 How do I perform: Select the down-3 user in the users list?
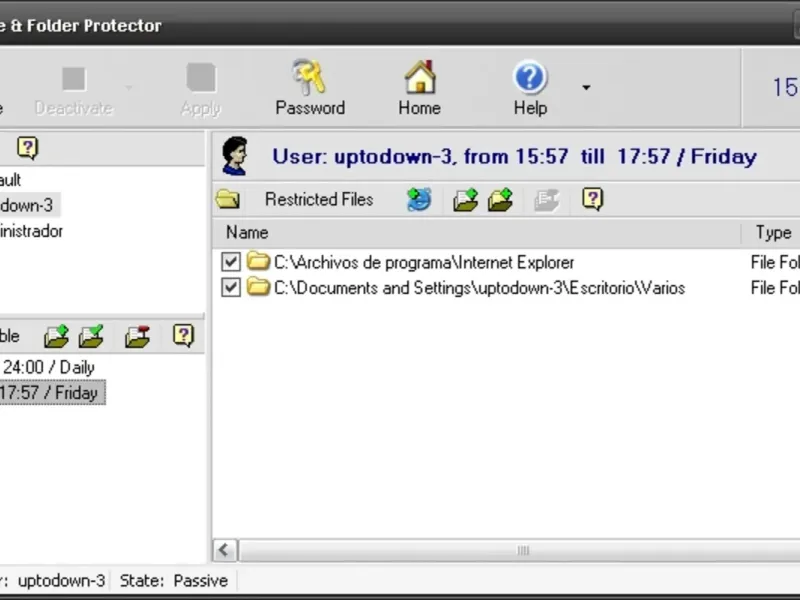coord(30,206)
